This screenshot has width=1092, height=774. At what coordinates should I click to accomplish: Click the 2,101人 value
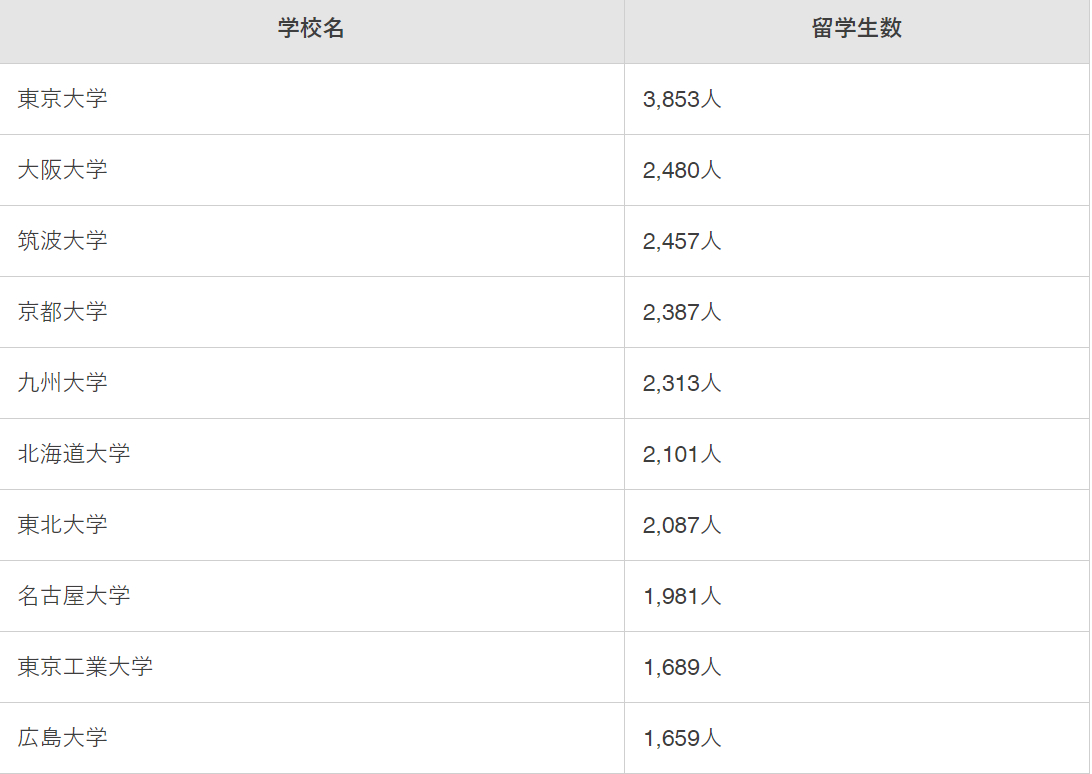(682, 455)
